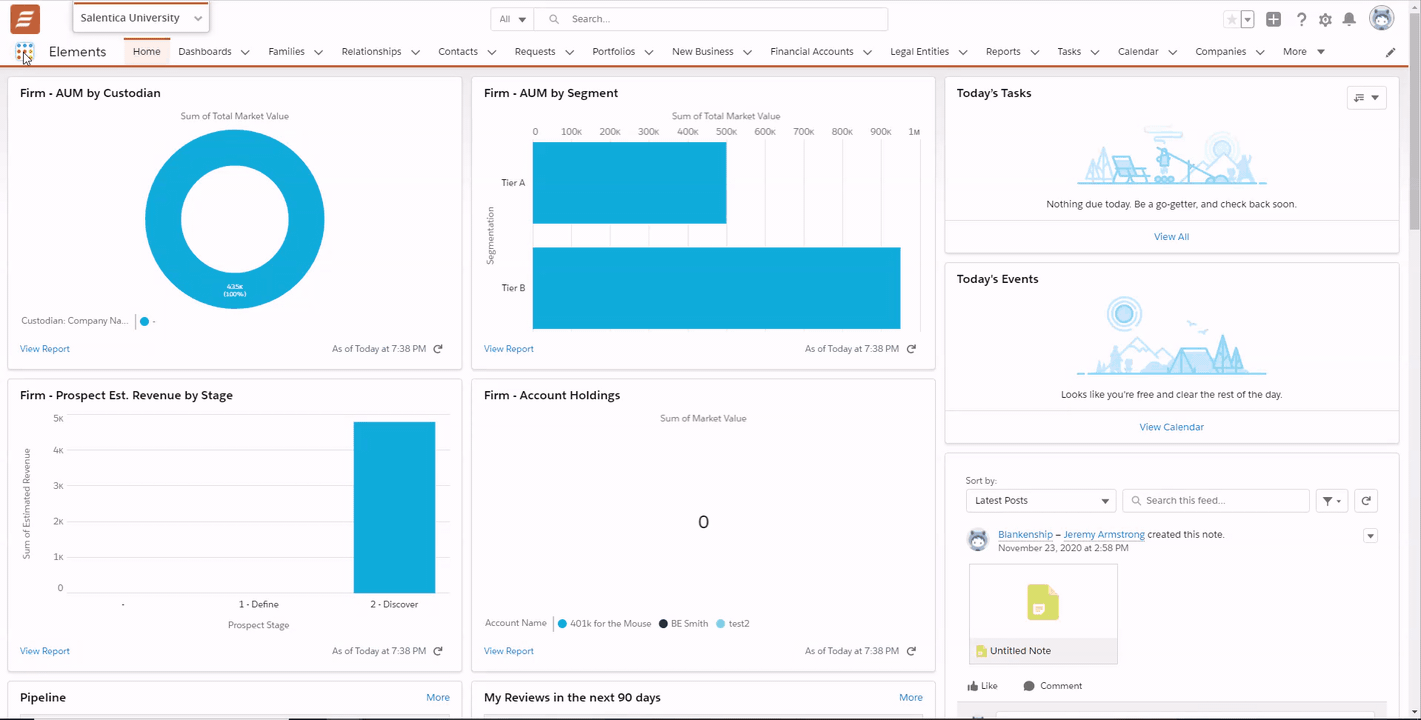Image resolution: width=1421 pixels, height=720 pixels.
Task: Open the search scope All dropdown
Action: tap(512, 19)
